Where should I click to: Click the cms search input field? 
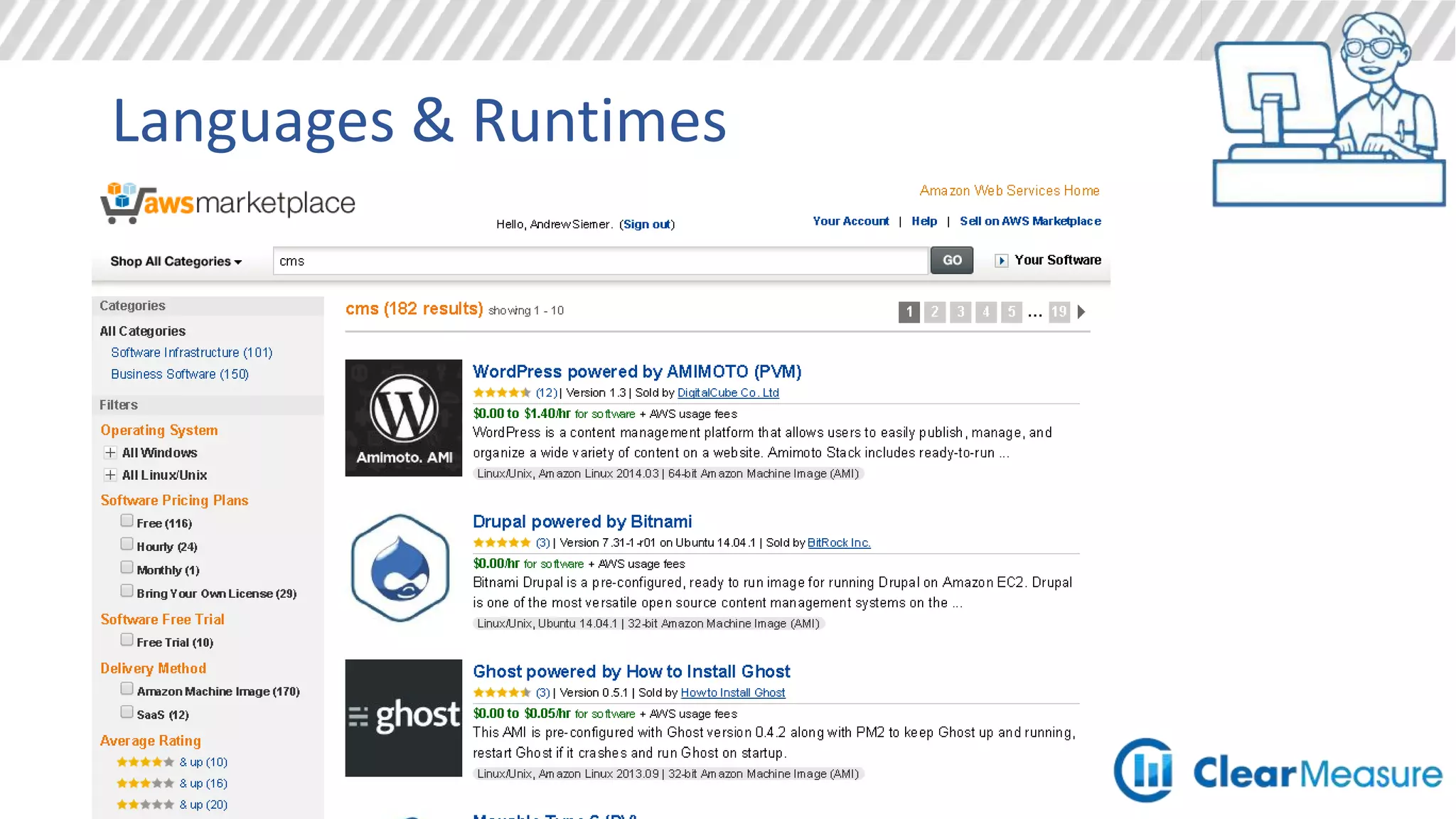pyautogui.click(x=601, y=261)
